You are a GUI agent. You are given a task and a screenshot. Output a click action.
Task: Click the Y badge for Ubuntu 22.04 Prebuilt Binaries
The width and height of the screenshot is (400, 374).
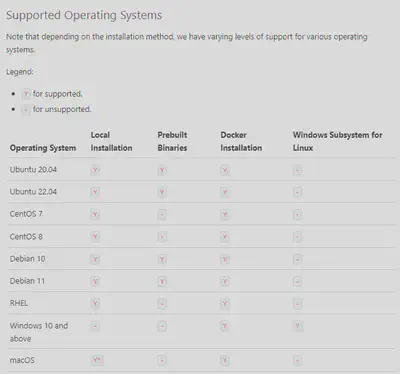(x=162, y=192)
